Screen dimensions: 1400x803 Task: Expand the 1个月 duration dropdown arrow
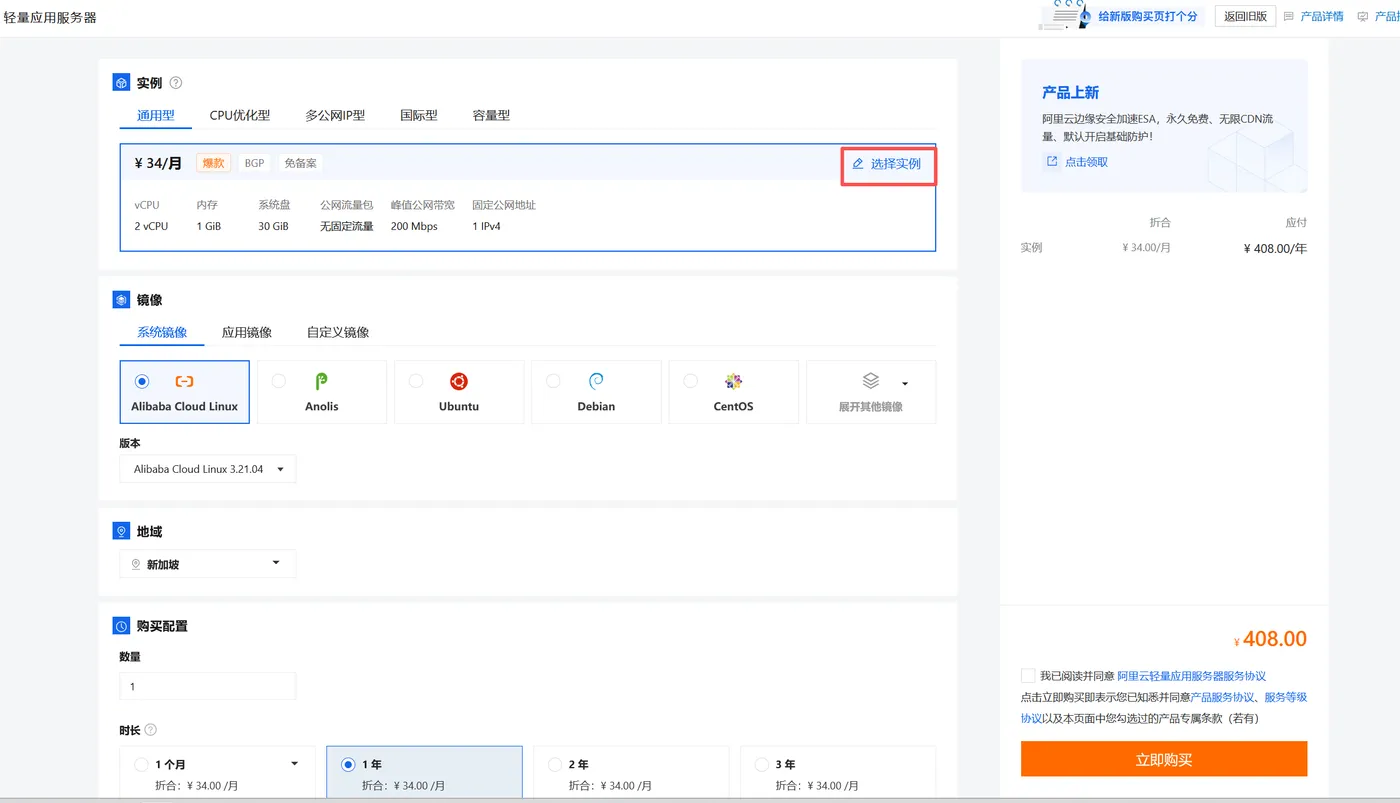pos(295,764)
